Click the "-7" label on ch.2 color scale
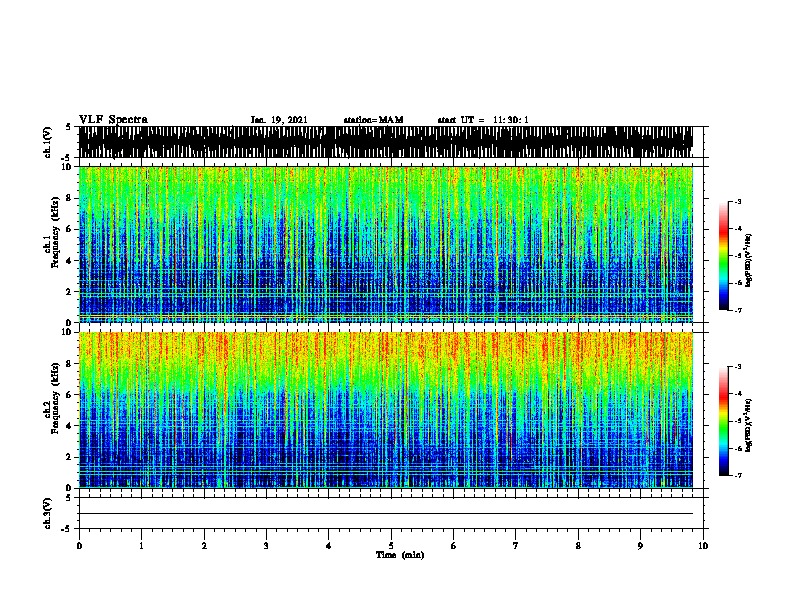This screenshot has height=612, width=792. coord(737,475)
